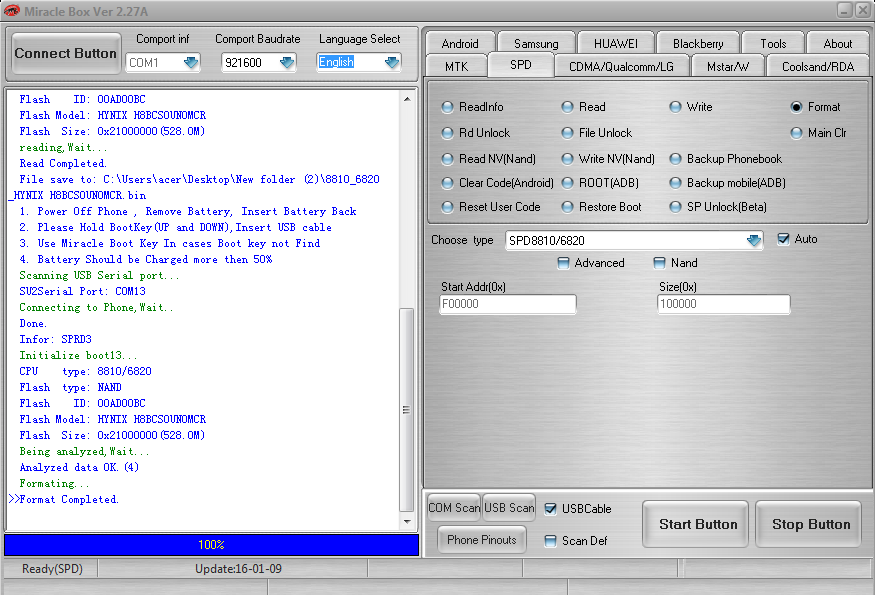
Task: Select the ROOT(ADB) option
Action: 567,183
